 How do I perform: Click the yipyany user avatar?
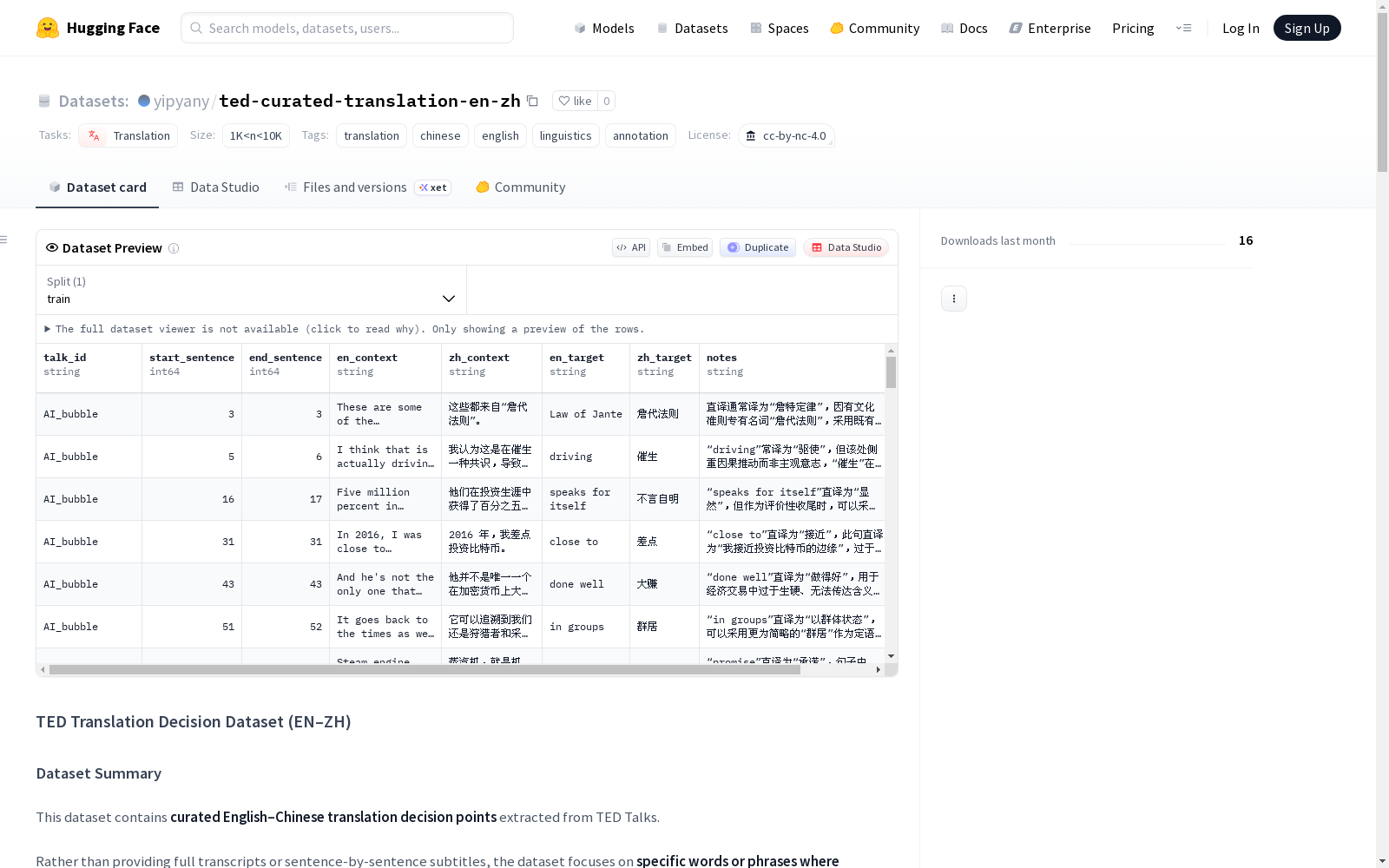[x=144, y=101]
